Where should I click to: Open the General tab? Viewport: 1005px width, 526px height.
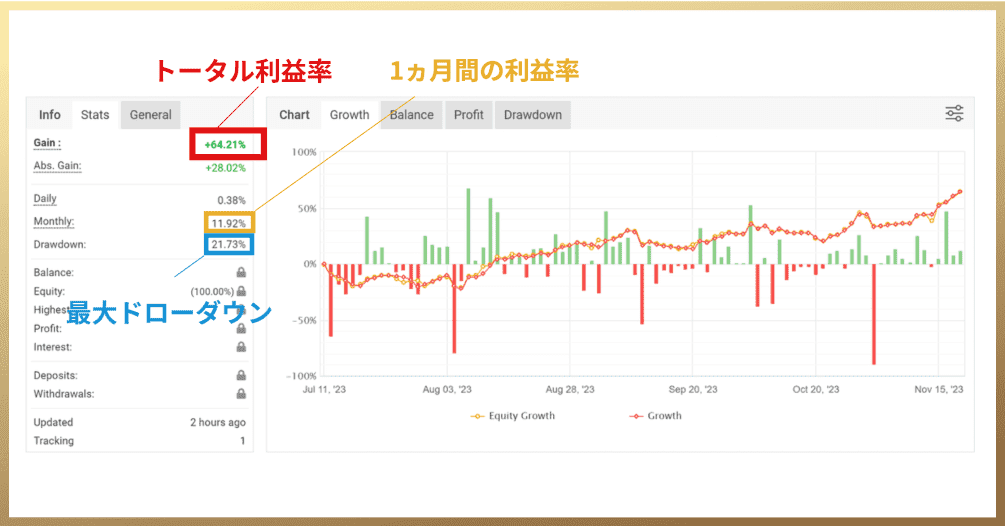click(151, 115)
